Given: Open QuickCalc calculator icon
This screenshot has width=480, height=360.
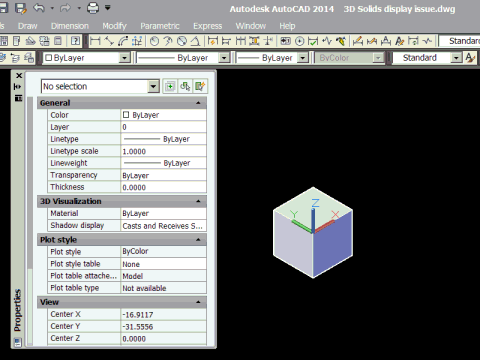Looking at the screenshot, I should pos(58,41).
